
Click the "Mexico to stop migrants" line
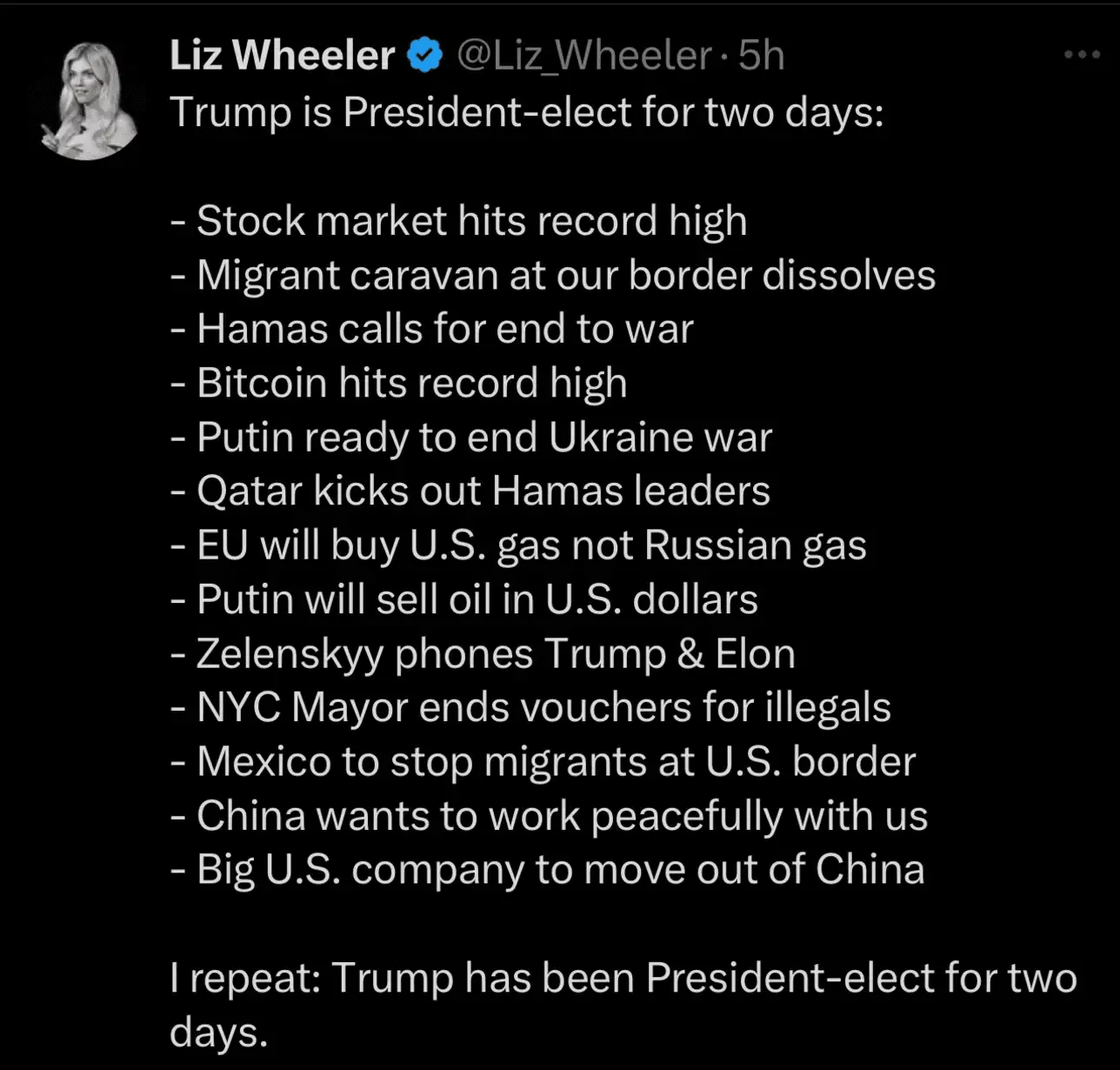[556, 761]
